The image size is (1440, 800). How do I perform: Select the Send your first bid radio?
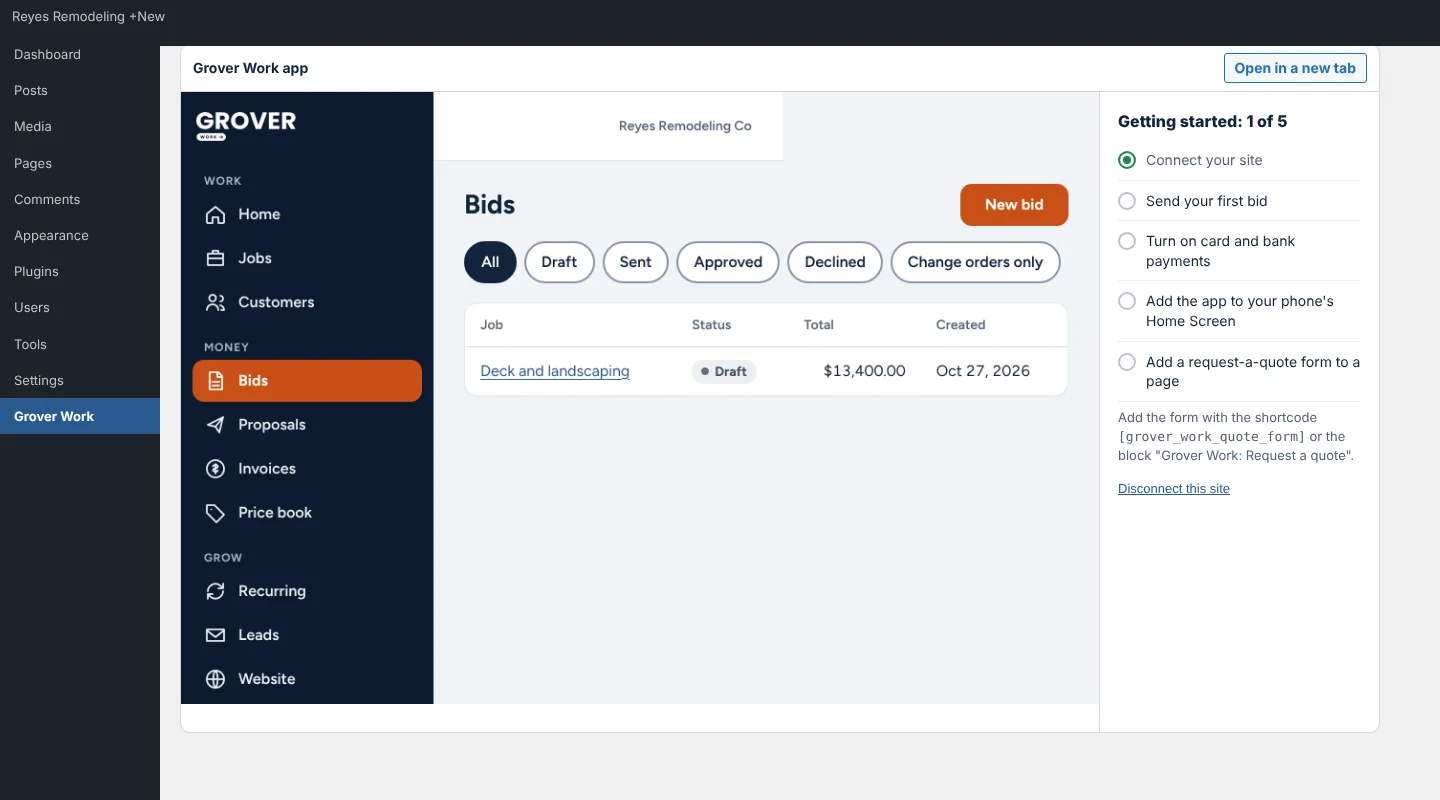click(x=1127, y=201)
